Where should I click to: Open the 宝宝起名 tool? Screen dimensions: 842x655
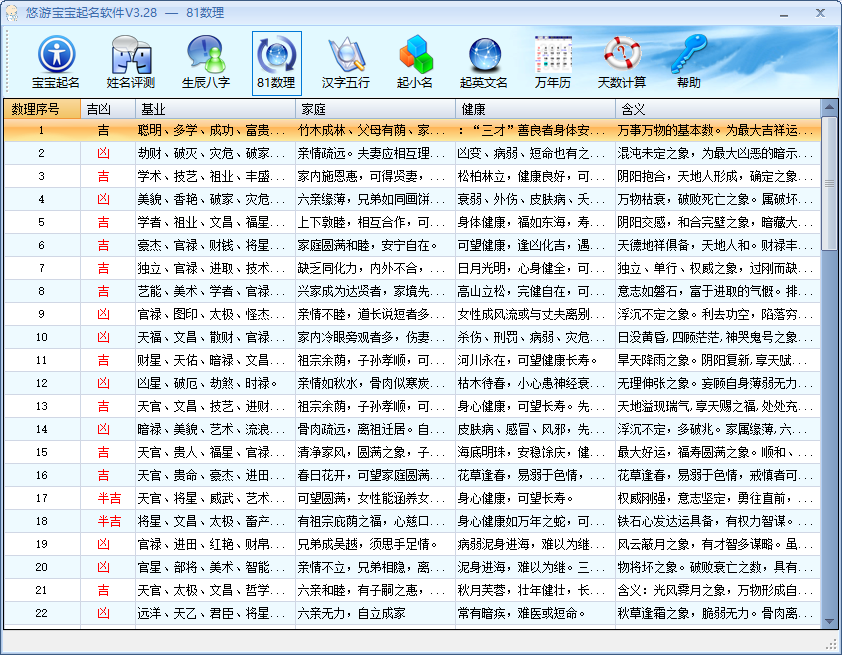[56, 62]
